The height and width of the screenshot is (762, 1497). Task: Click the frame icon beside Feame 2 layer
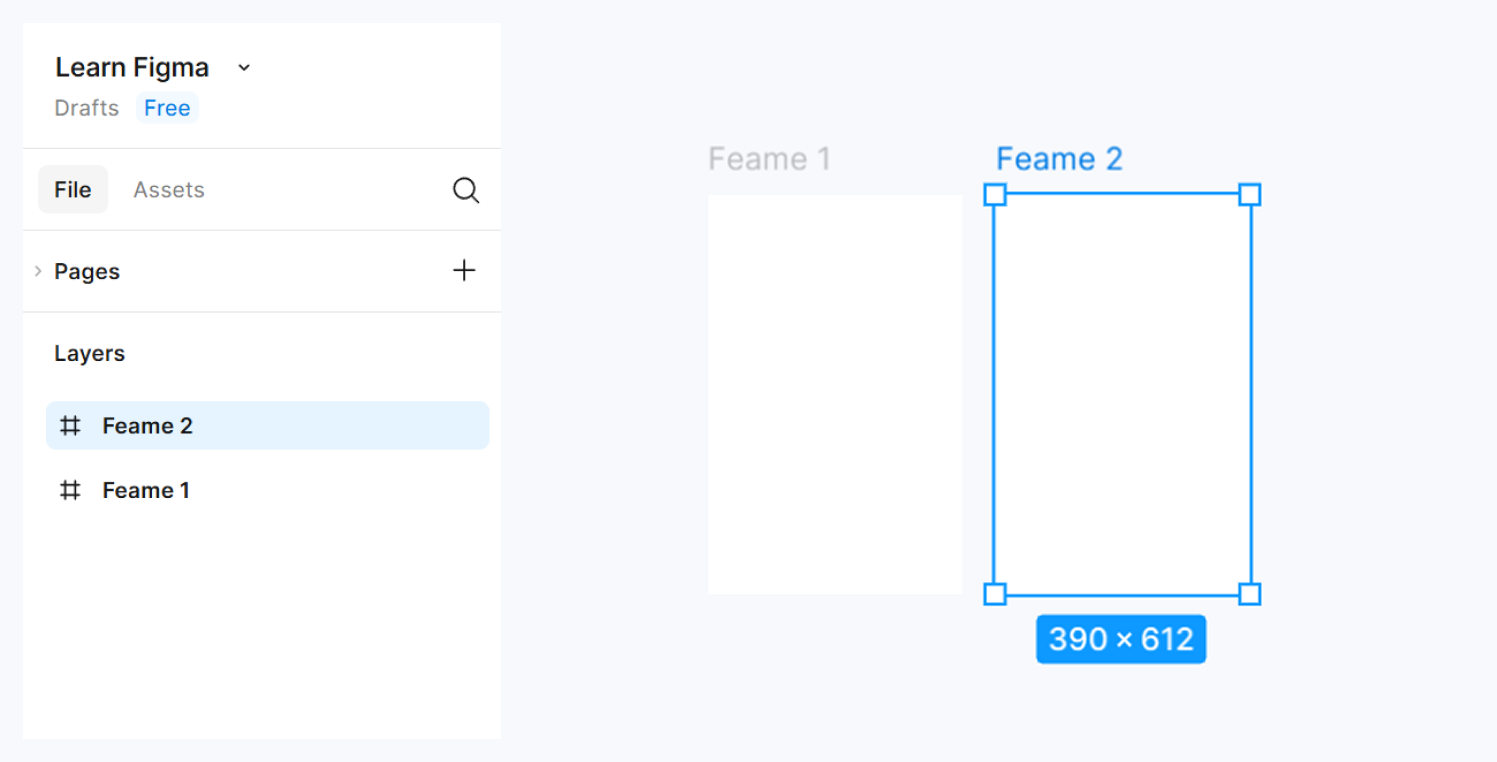click(70, 425)
